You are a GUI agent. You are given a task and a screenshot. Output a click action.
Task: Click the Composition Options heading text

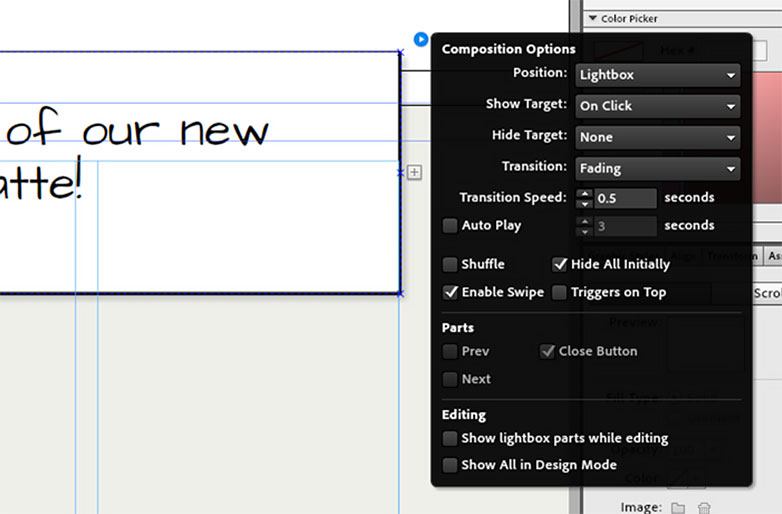pyautogui.click(x=508, y=49)
